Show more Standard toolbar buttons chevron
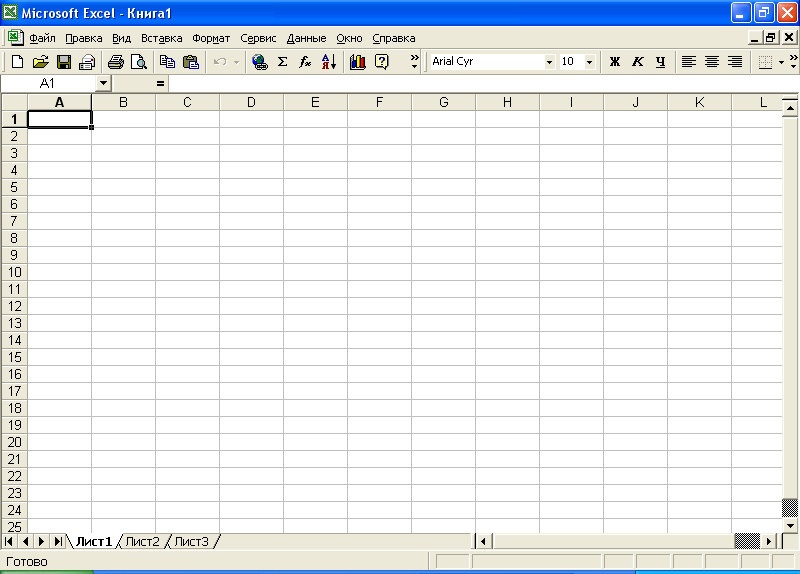The image size is (800, 574). coord(414,62)
